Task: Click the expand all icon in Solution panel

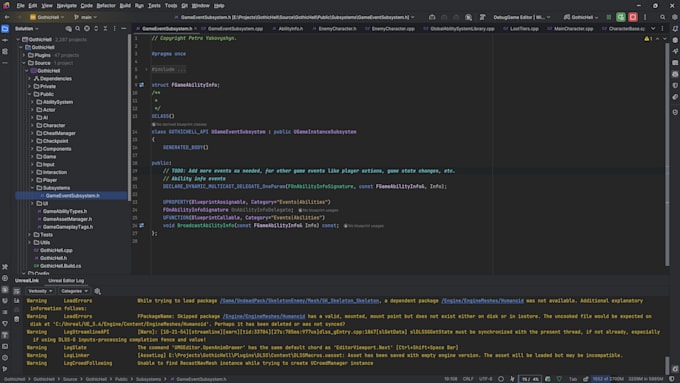Action: point(96,29)
